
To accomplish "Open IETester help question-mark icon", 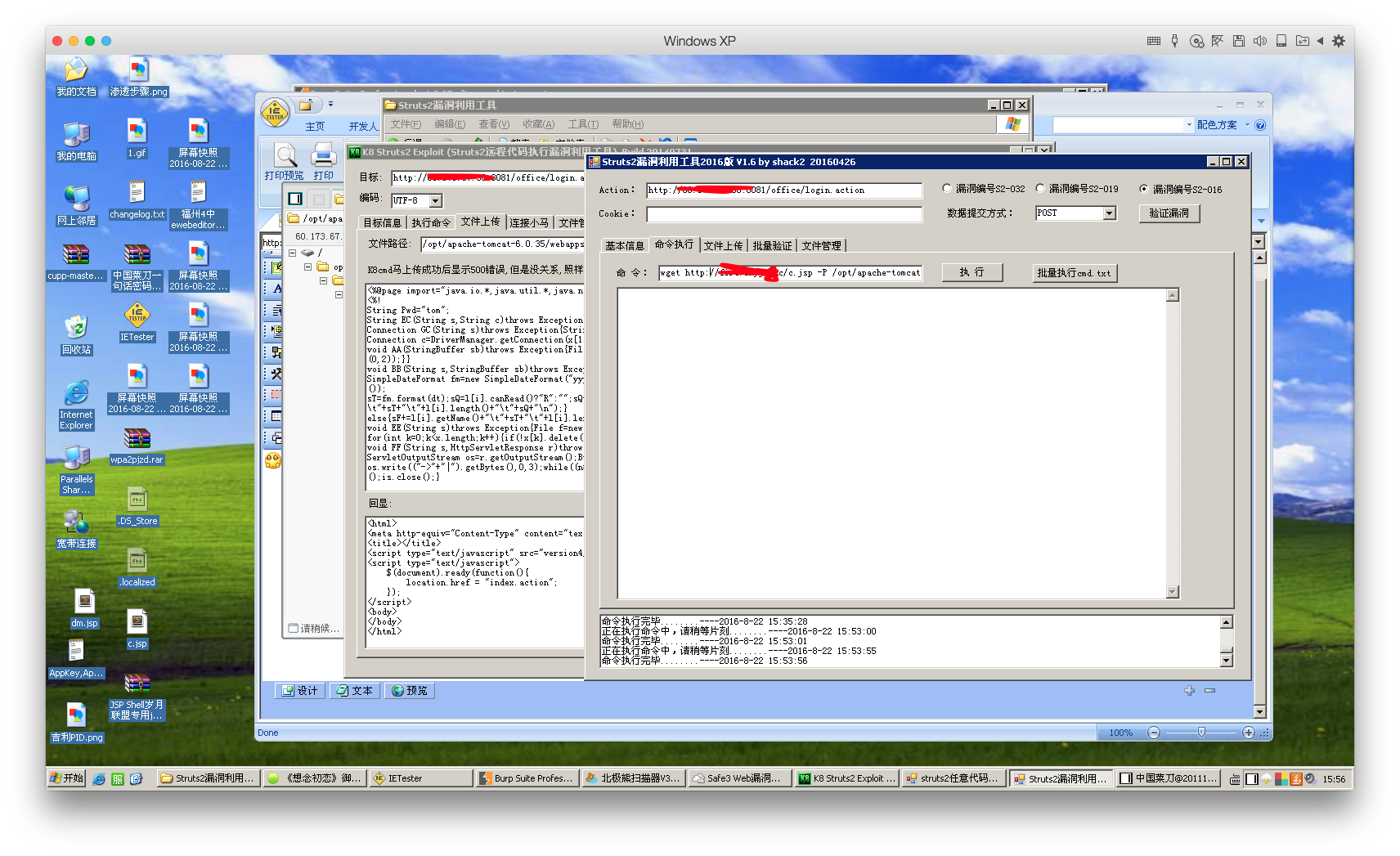I will [1260, 125].
